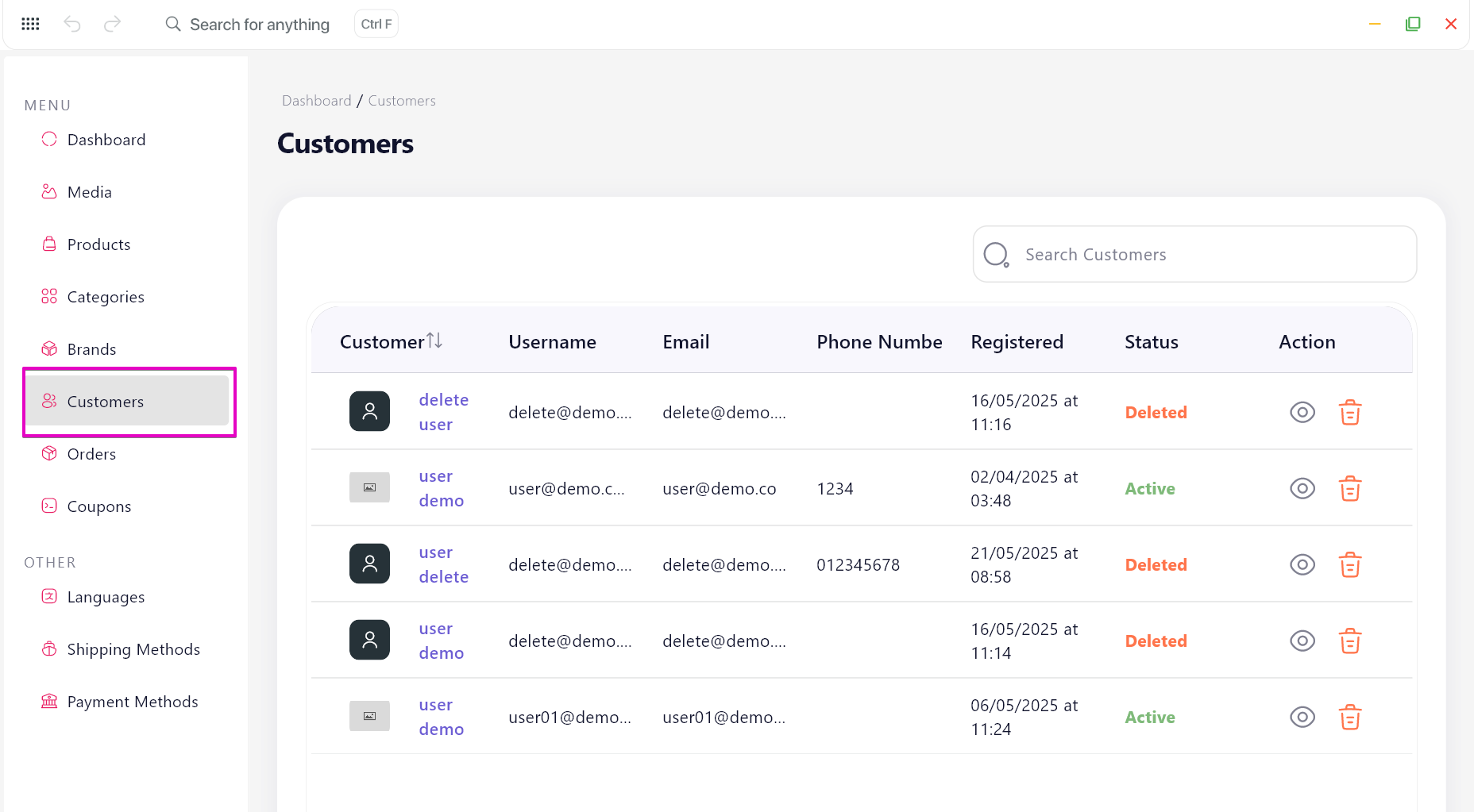The image size is (1474, 812).
Task: Delete user01@demo row with trash icon
Action: pos(1350,717)
